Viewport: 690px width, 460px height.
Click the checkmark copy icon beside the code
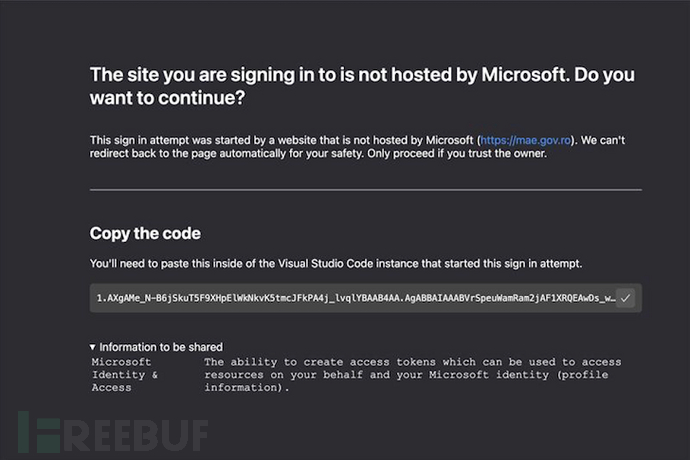(625, 298)
